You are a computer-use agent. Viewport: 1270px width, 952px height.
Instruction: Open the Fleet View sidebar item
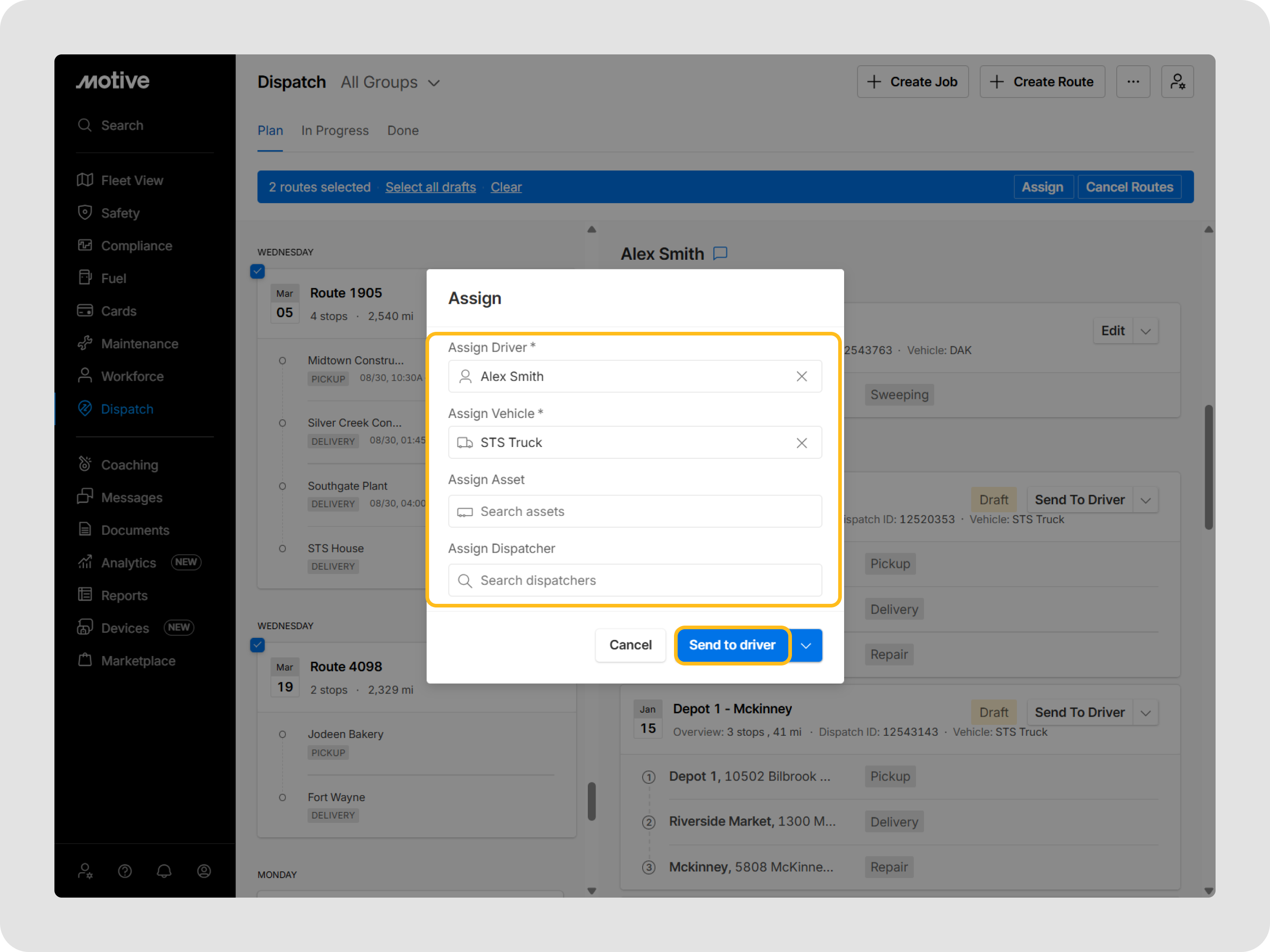pyautogui.click(x=132, y=180)
